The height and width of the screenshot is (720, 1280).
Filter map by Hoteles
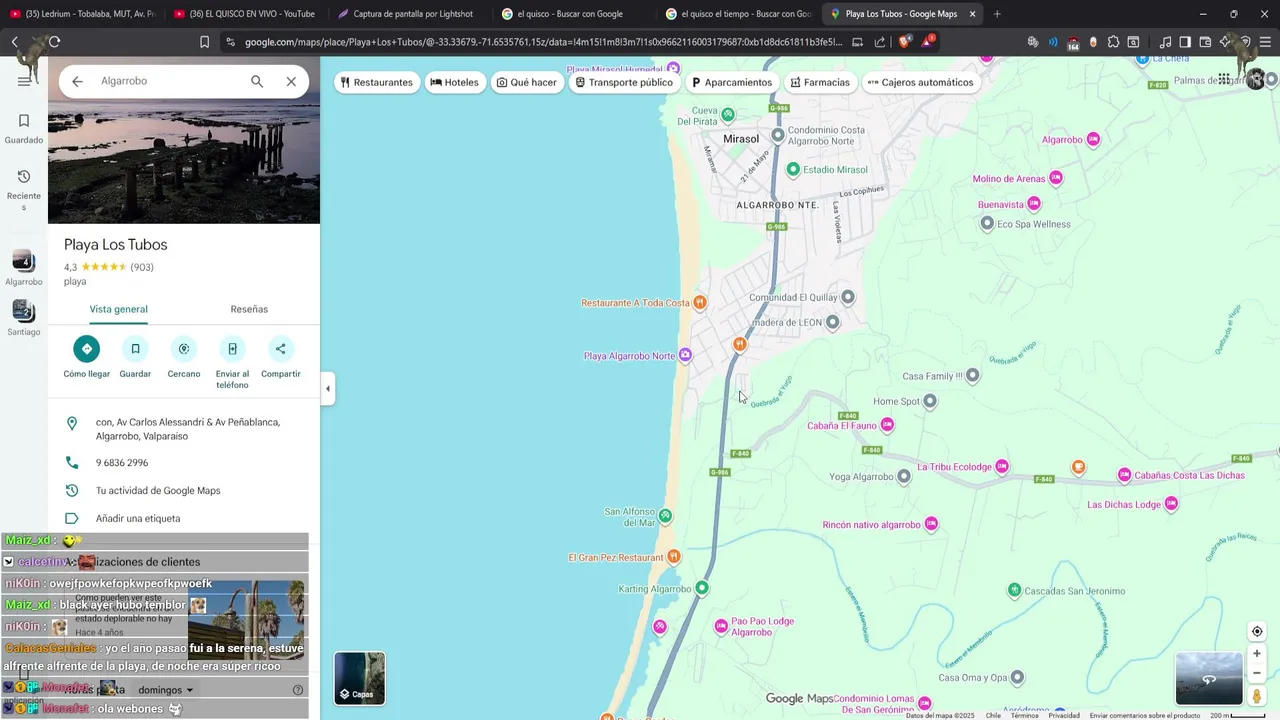(455, 82)
